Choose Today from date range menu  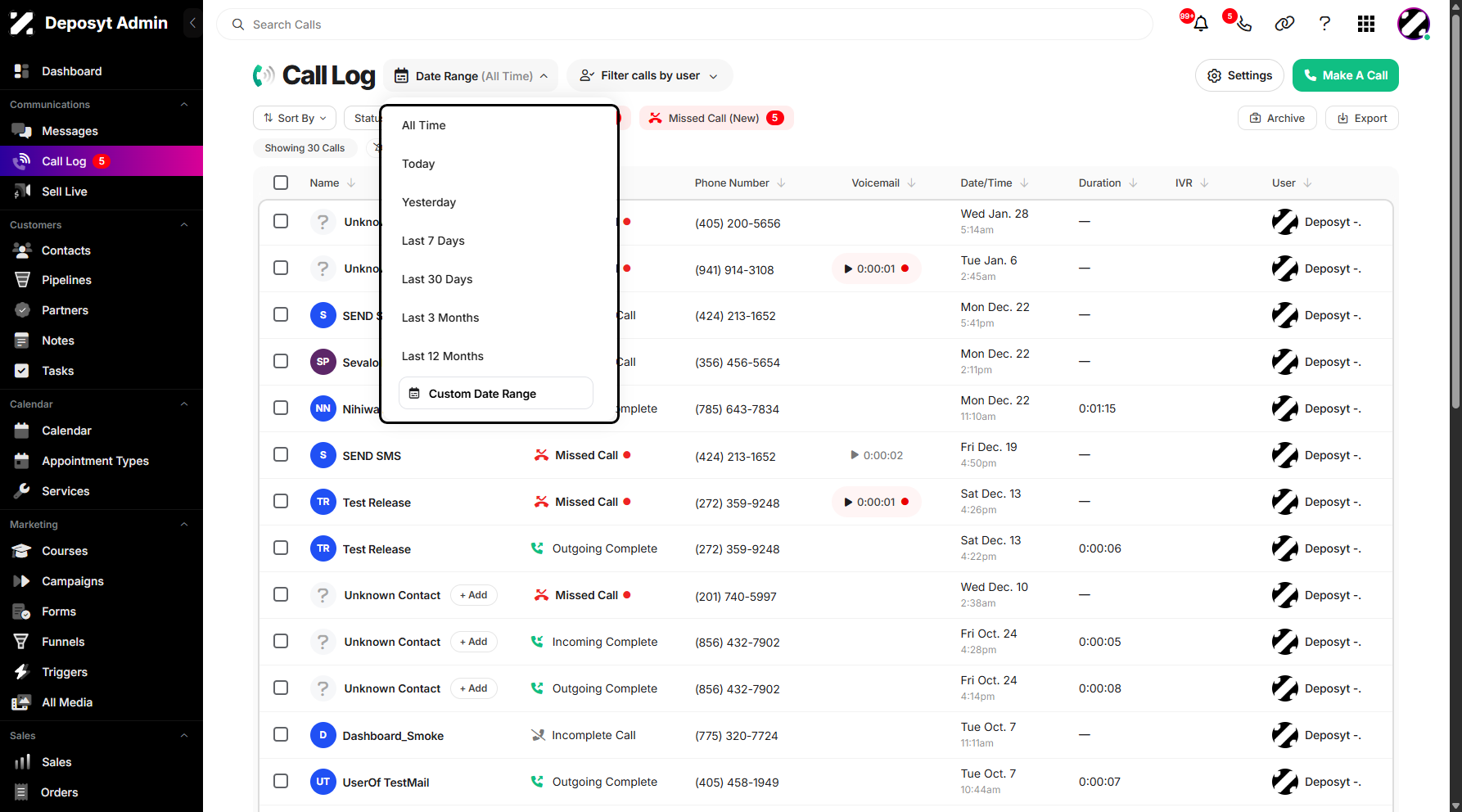pos(496,164)
